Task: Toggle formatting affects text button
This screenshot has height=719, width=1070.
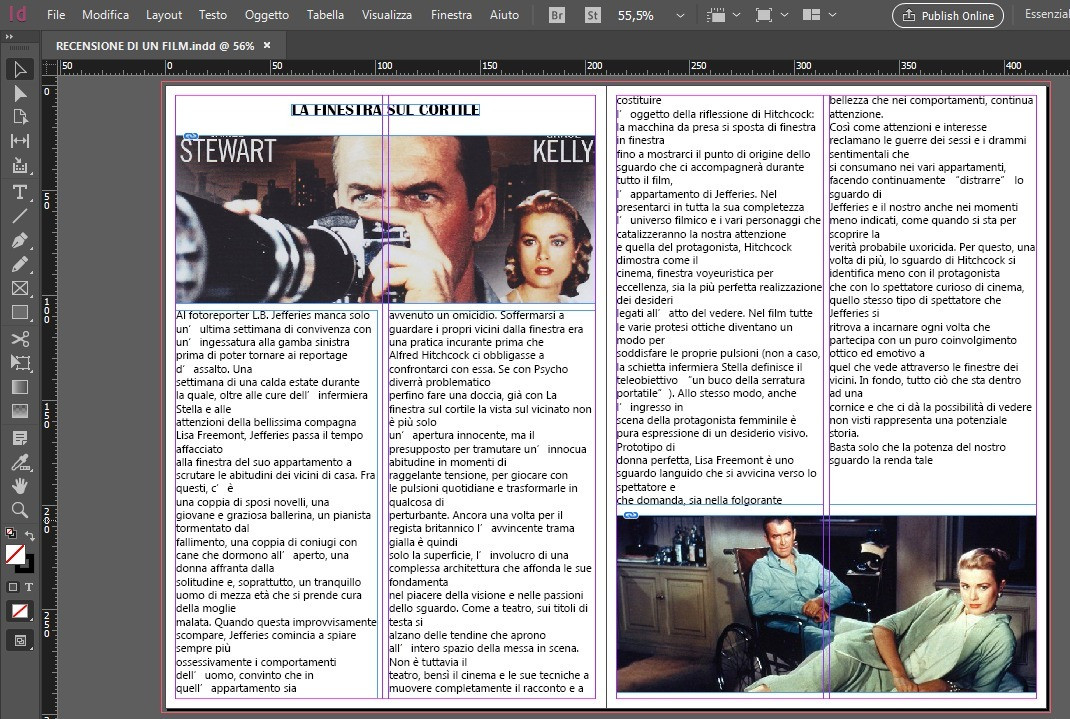Action: (29, 587)
